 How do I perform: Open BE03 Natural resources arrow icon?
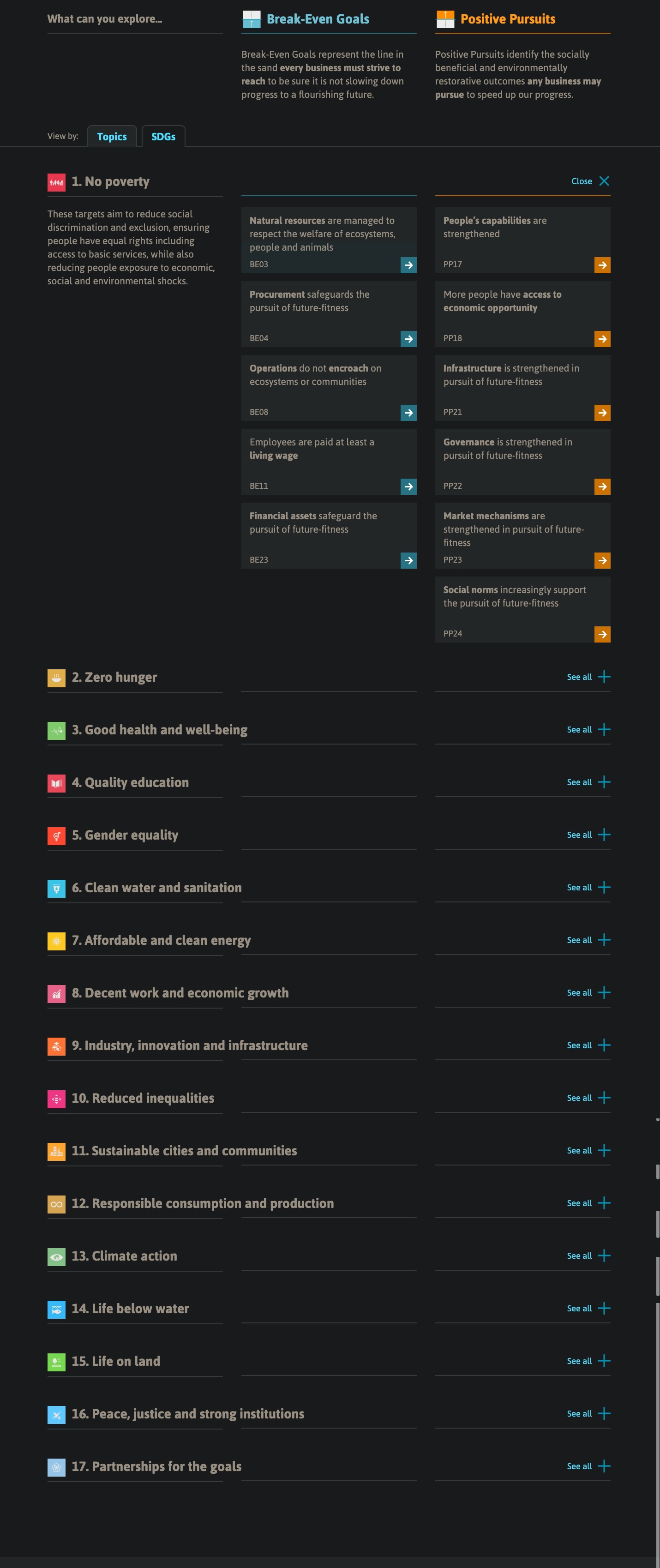pyautogui.click(x=408, y=265)
